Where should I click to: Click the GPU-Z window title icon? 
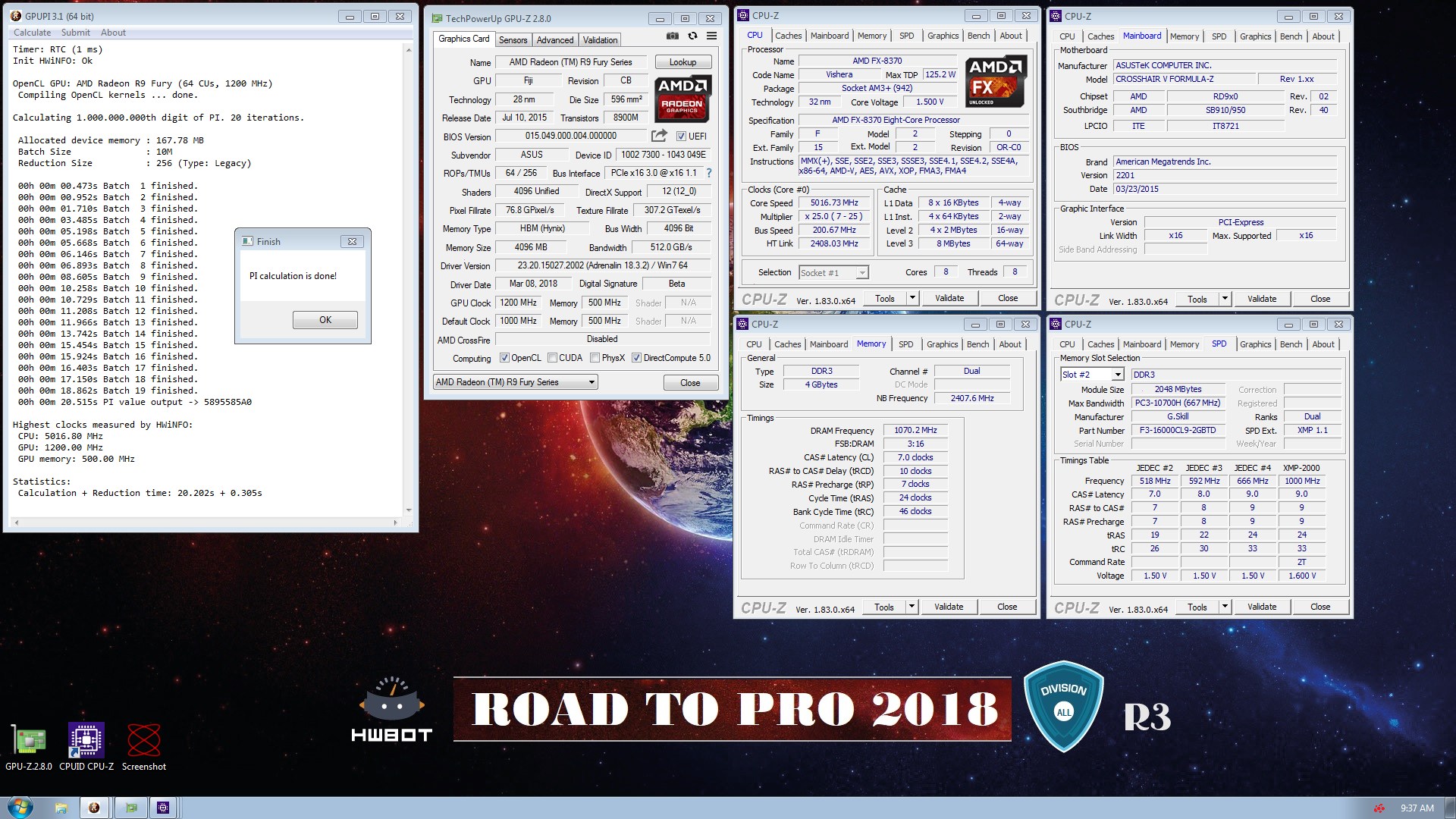coord(437,19)
